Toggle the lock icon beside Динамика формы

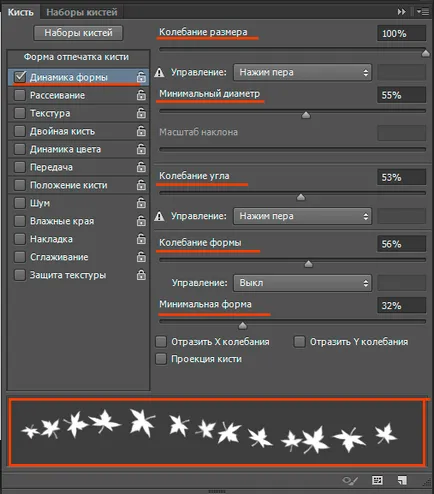(x=141, y=77)
